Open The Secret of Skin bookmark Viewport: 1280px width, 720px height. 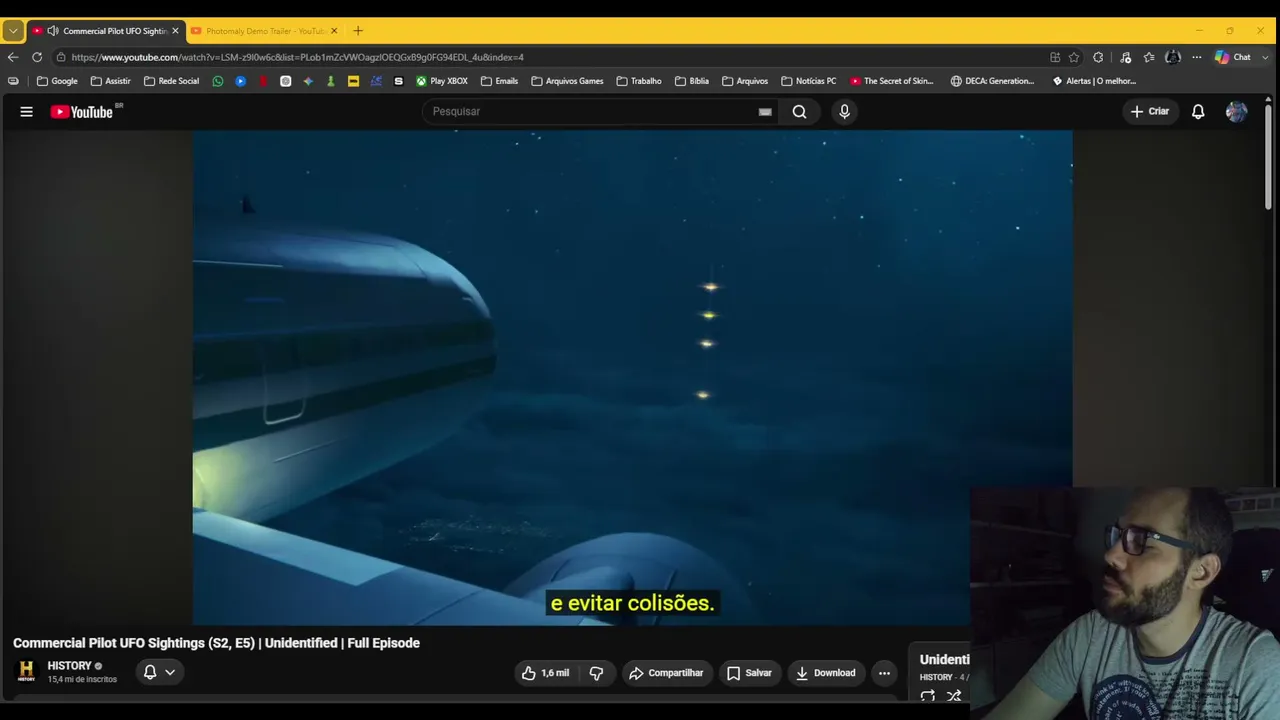click(x=891, y=81)
